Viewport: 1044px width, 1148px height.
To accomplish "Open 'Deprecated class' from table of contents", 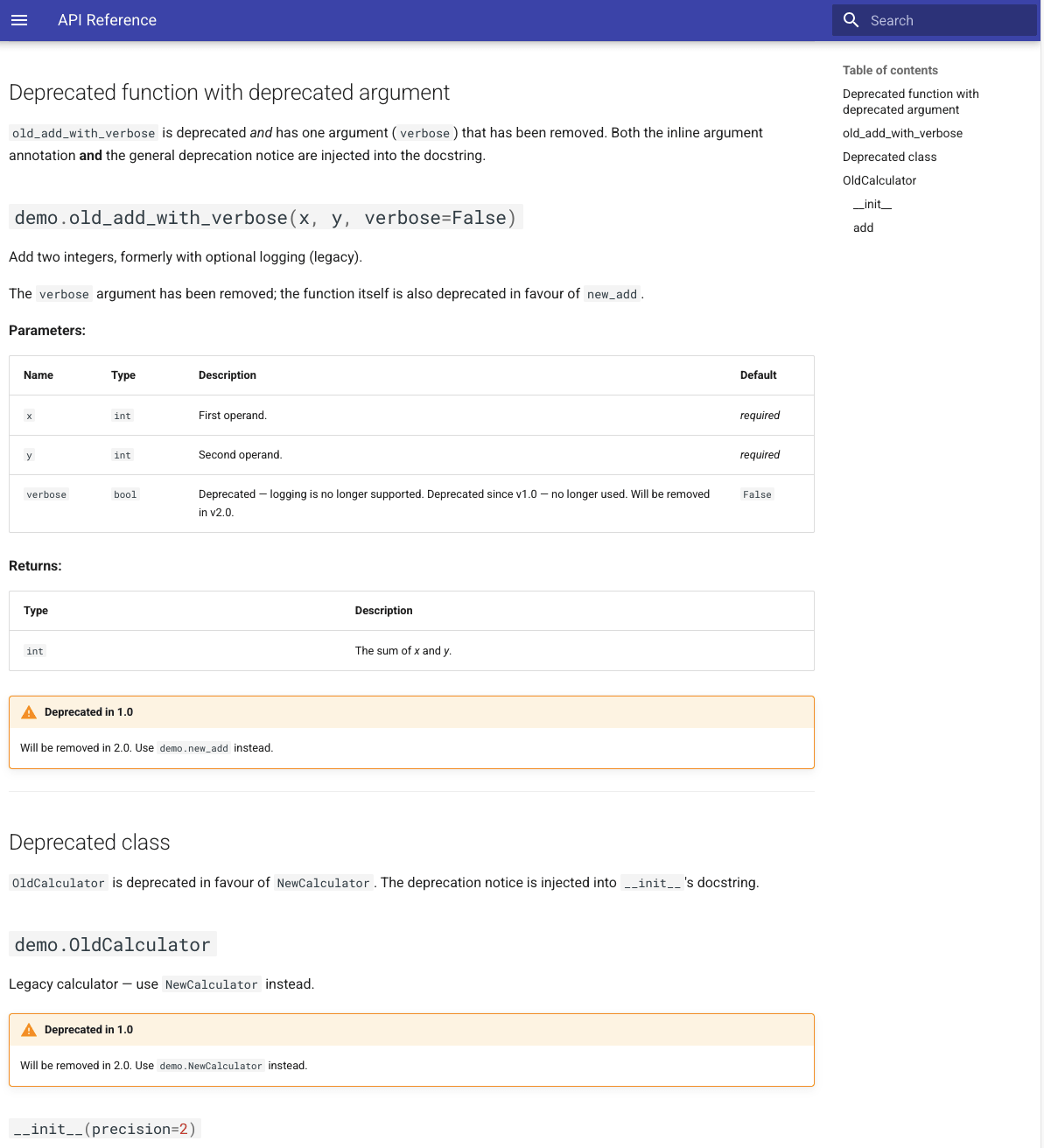I will coord(889,157).
